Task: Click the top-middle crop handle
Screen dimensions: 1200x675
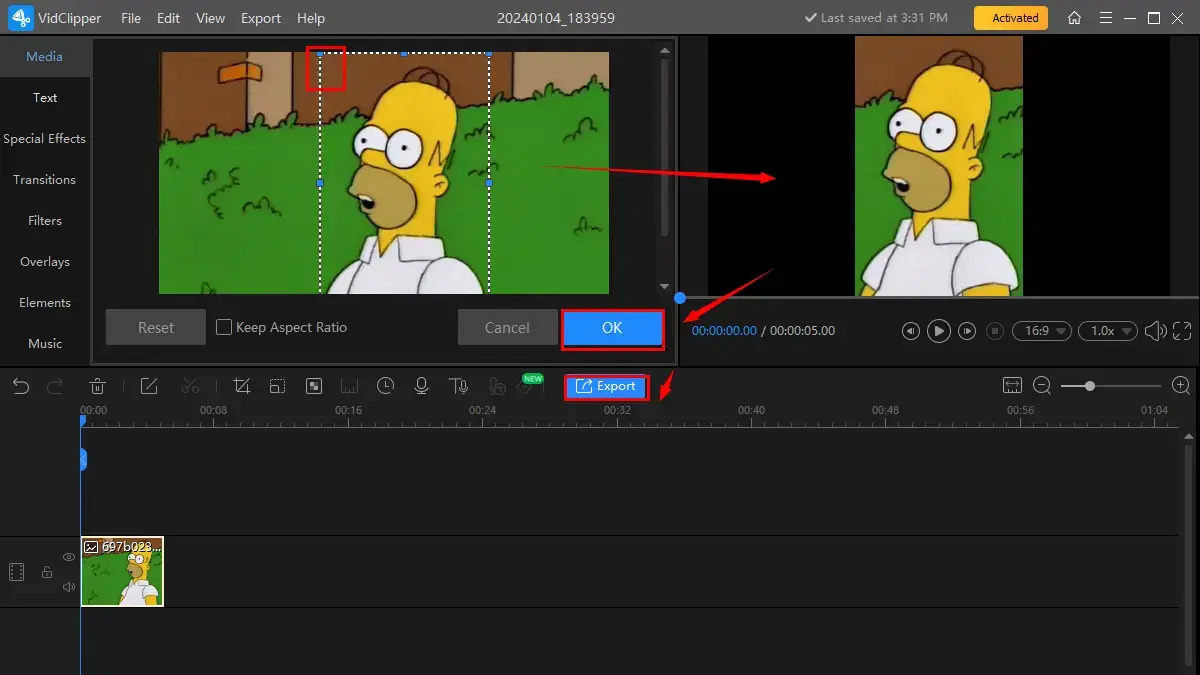Action: [404, 53]
